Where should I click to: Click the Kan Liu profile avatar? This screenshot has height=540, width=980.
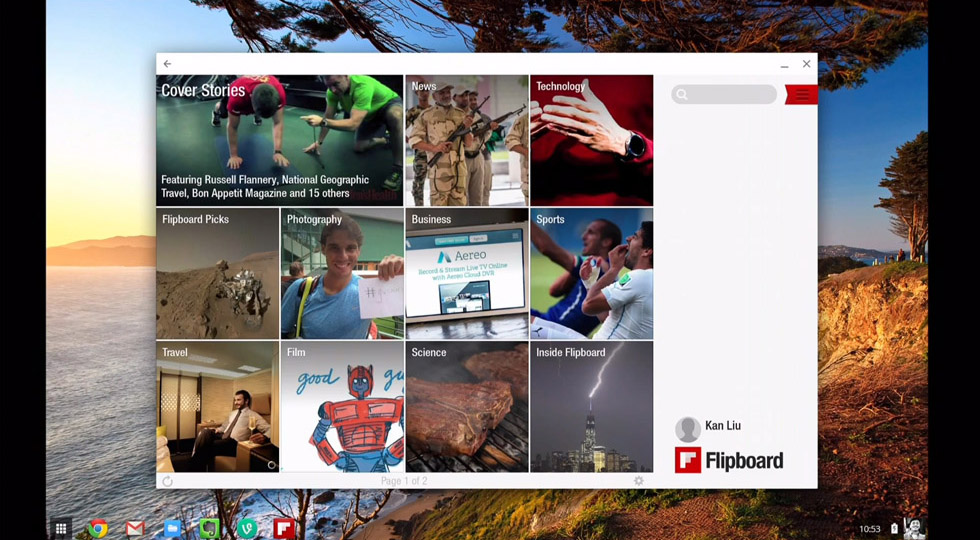[x=688, y=429]
